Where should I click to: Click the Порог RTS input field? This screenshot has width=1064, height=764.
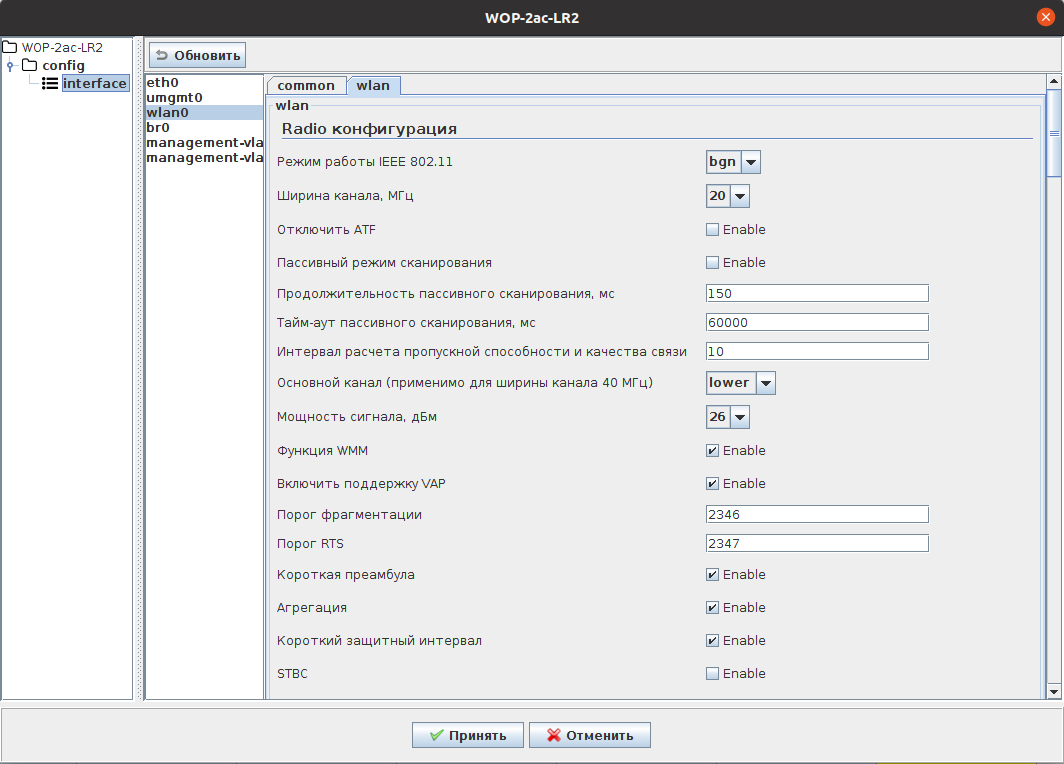pyautogui.click(x=816, y=544)
